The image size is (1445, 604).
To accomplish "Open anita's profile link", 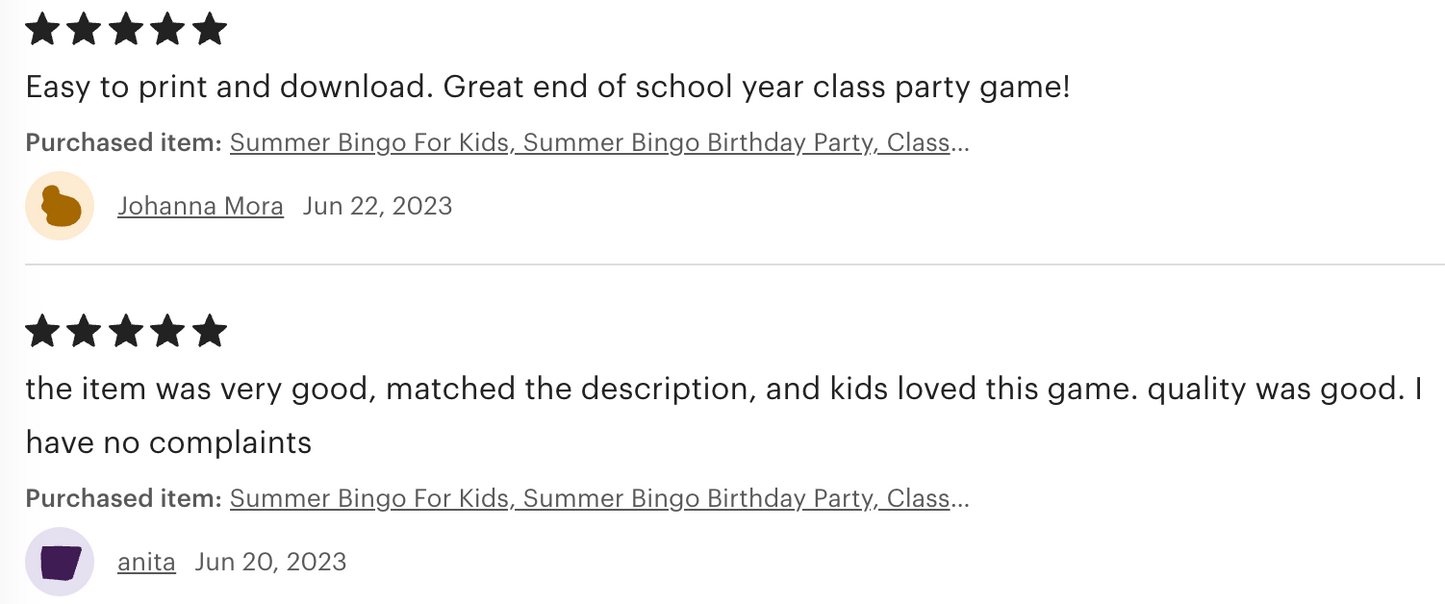I will 146,562.
